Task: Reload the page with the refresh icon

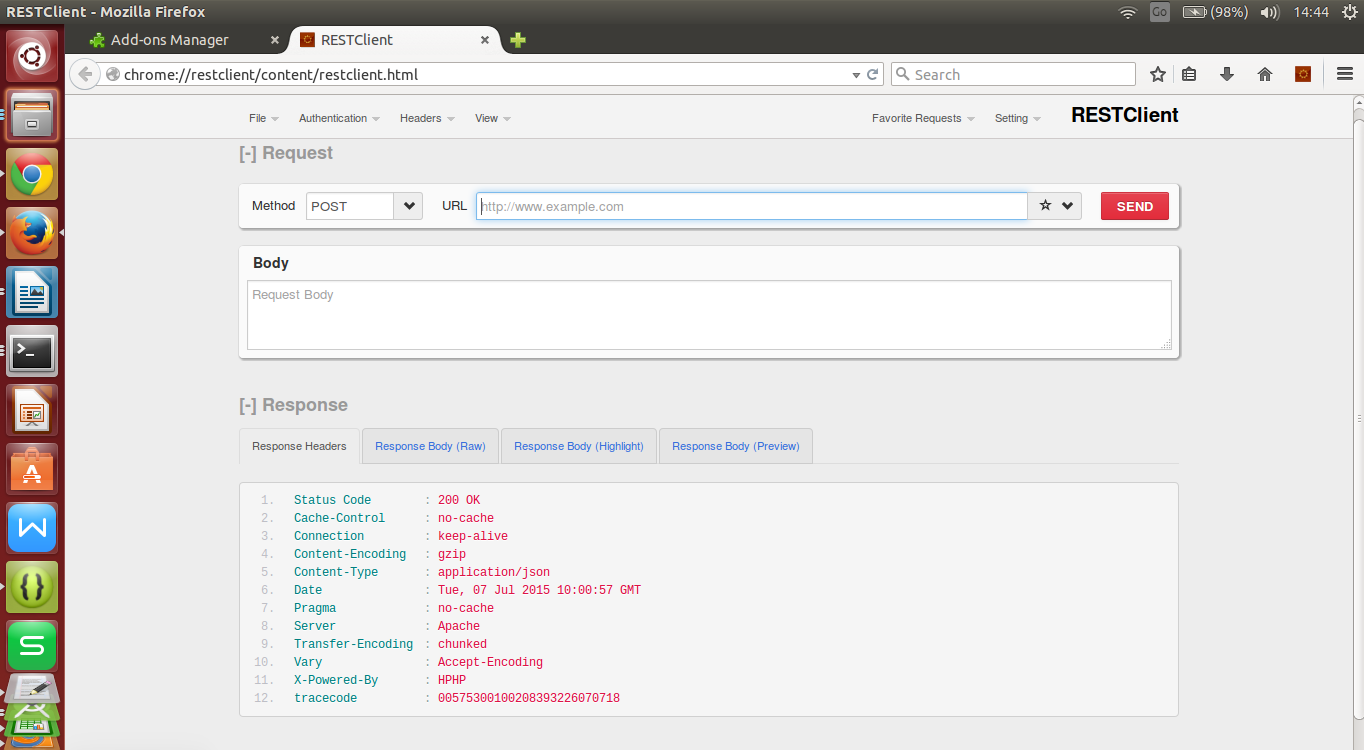Action: click(x=871, y=73)
